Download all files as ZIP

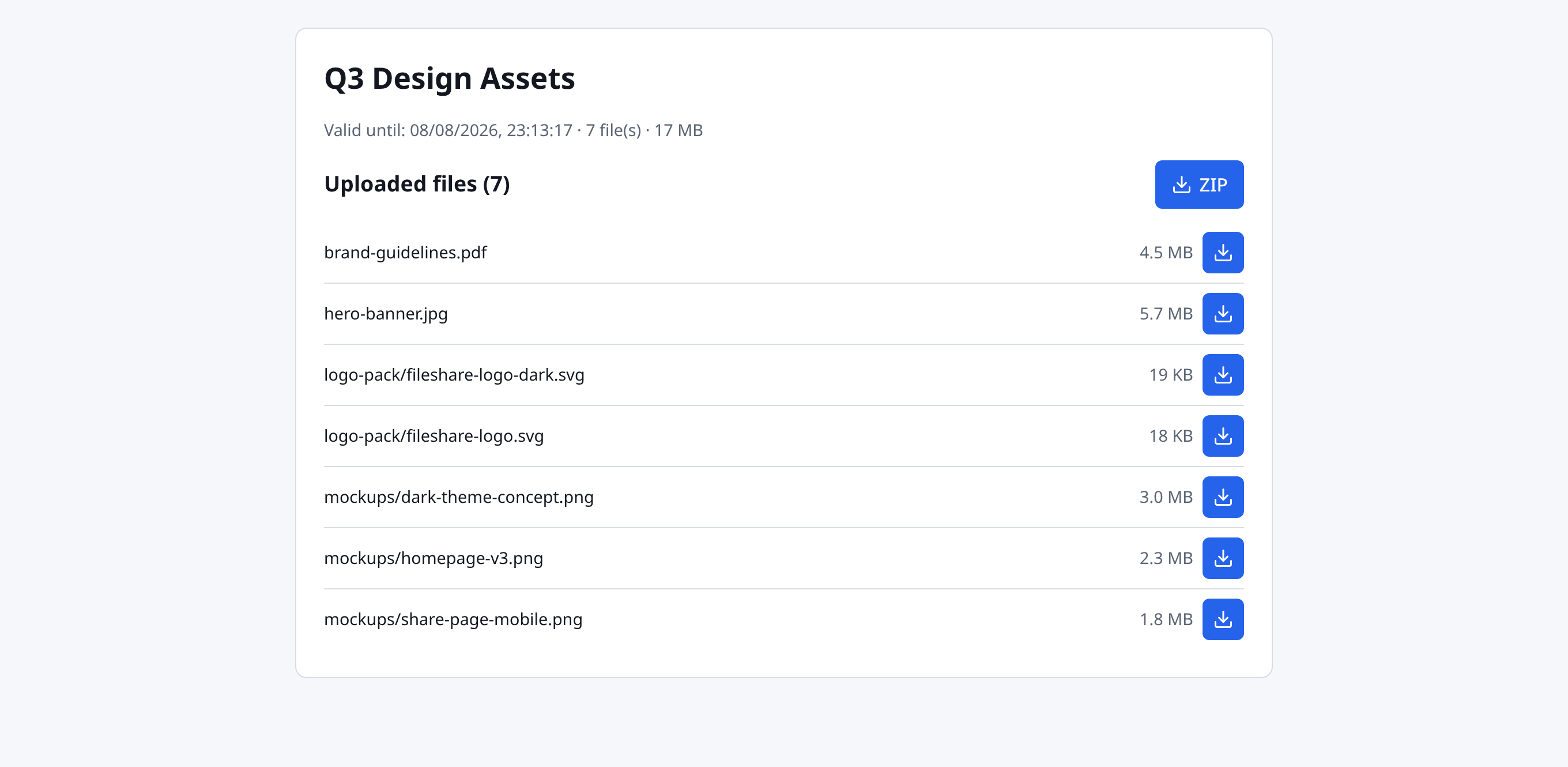point(1199,185)
